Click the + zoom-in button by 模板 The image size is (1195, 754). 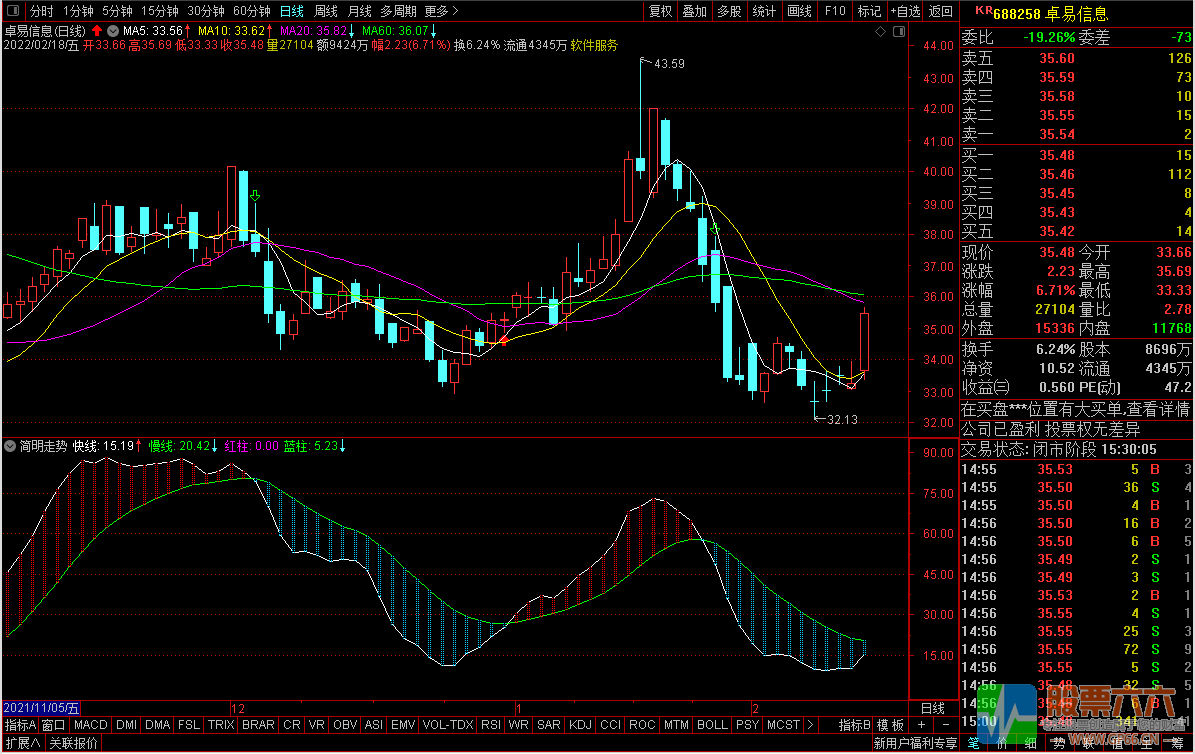921,725
